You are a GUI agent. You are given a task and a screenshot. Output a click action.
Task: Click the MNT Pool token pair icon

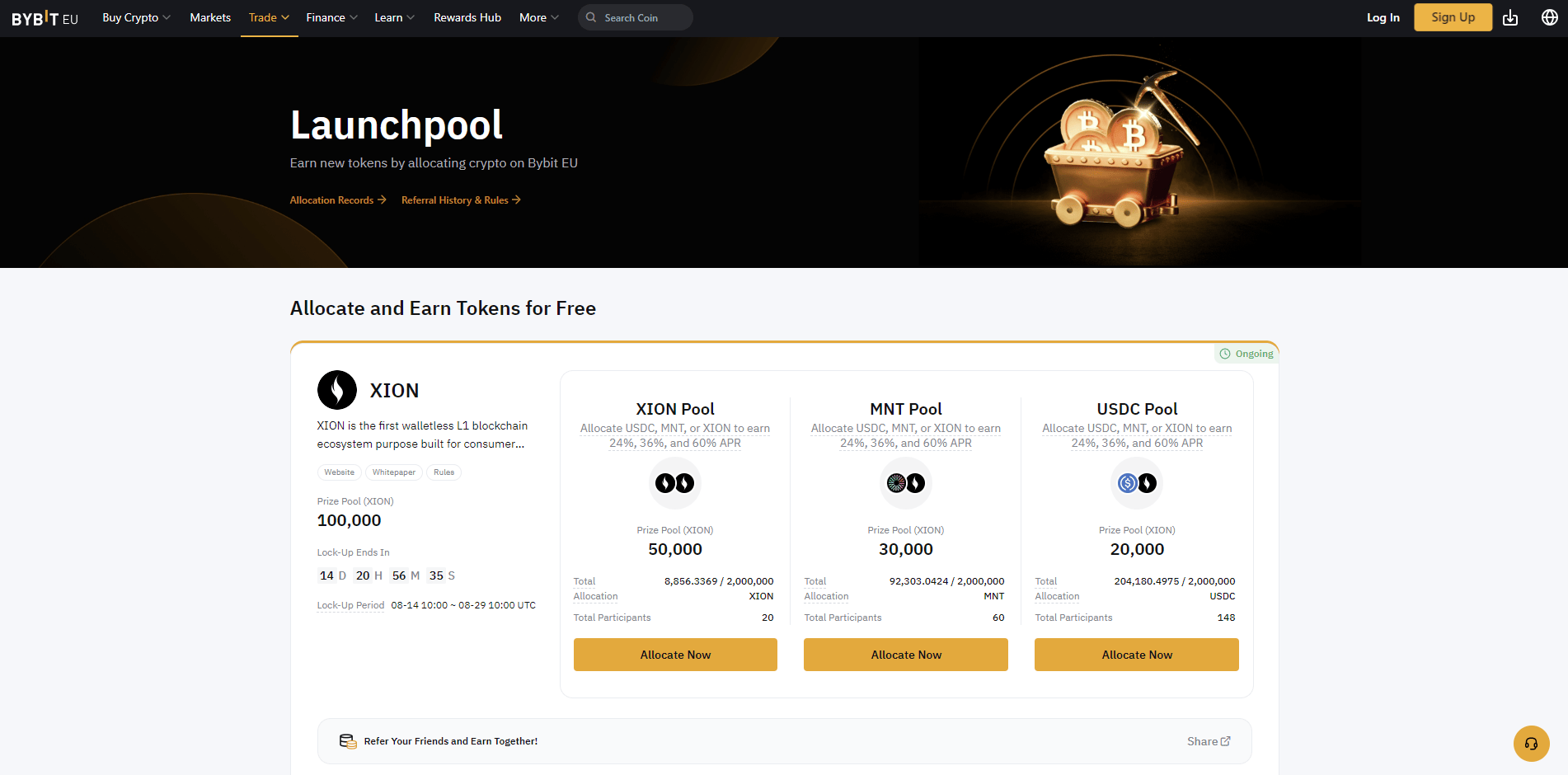906,483
